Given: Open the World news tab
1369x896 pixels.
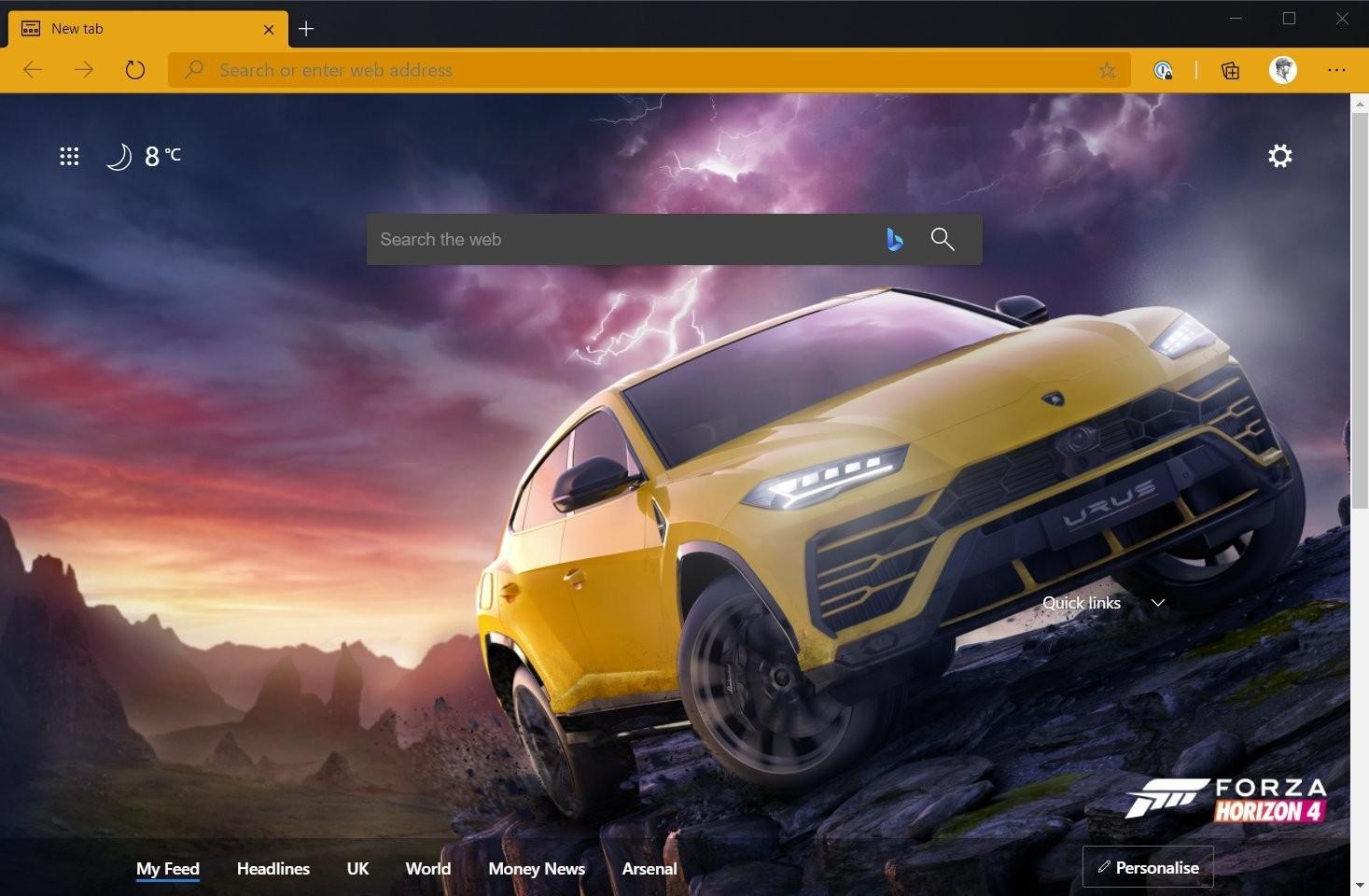Looking at the screenshot, I should (428, 869).
